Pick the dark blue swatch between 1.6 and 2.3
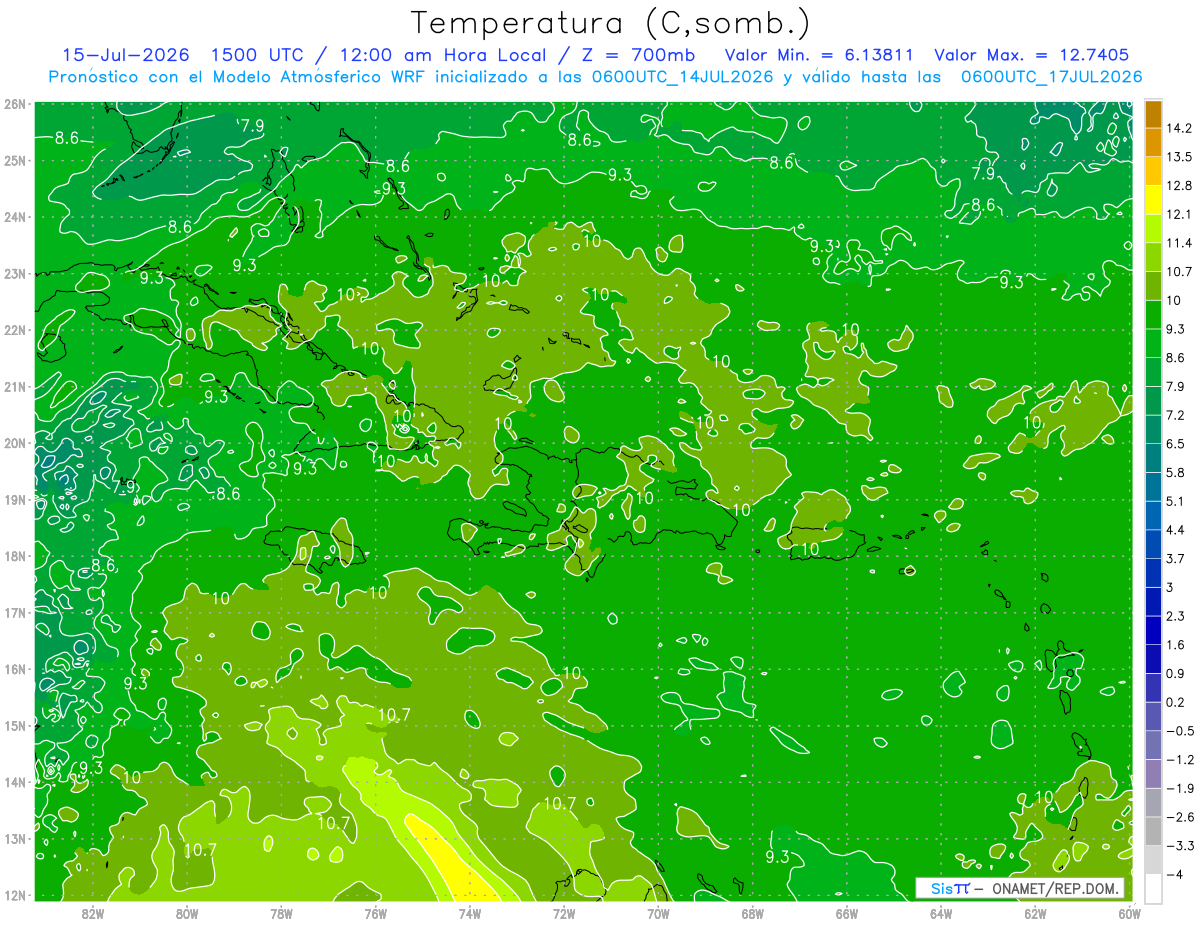The image size is (1200, 927). coord(1153,630)
